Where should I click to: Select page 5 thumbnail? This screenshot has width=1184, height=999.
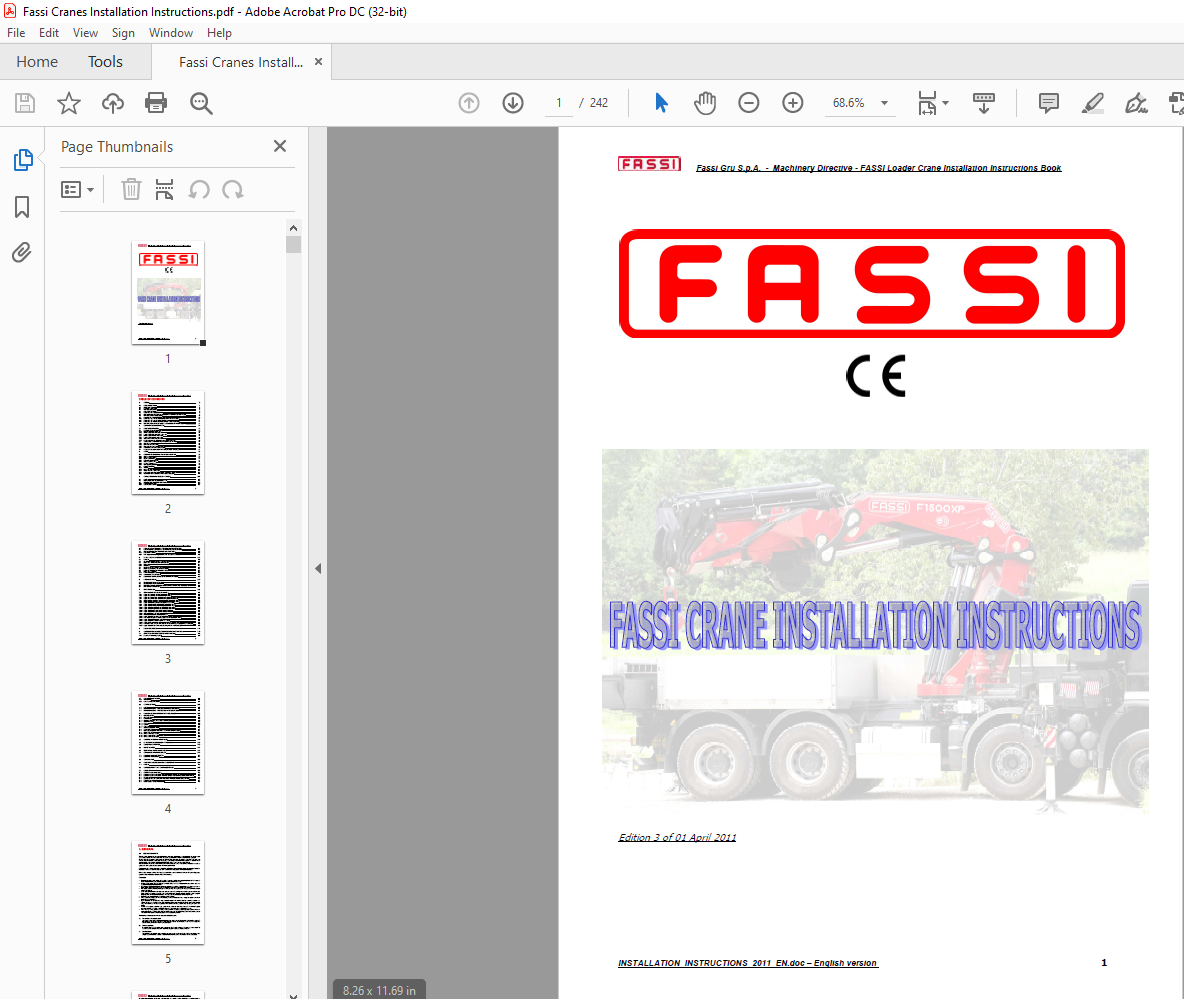(168, 893)
